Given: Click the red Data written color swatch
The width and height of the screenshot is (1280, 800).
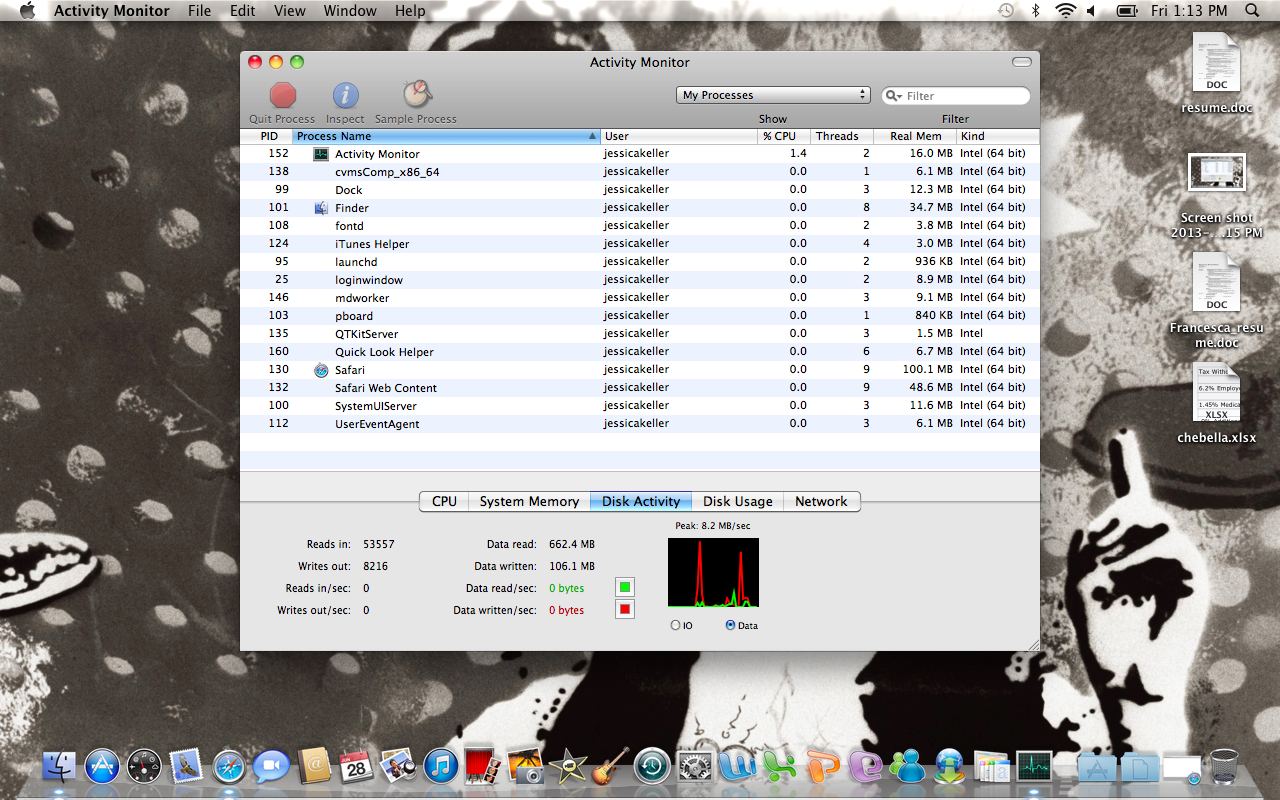Looking at the screenshot, I should [625, 609].
